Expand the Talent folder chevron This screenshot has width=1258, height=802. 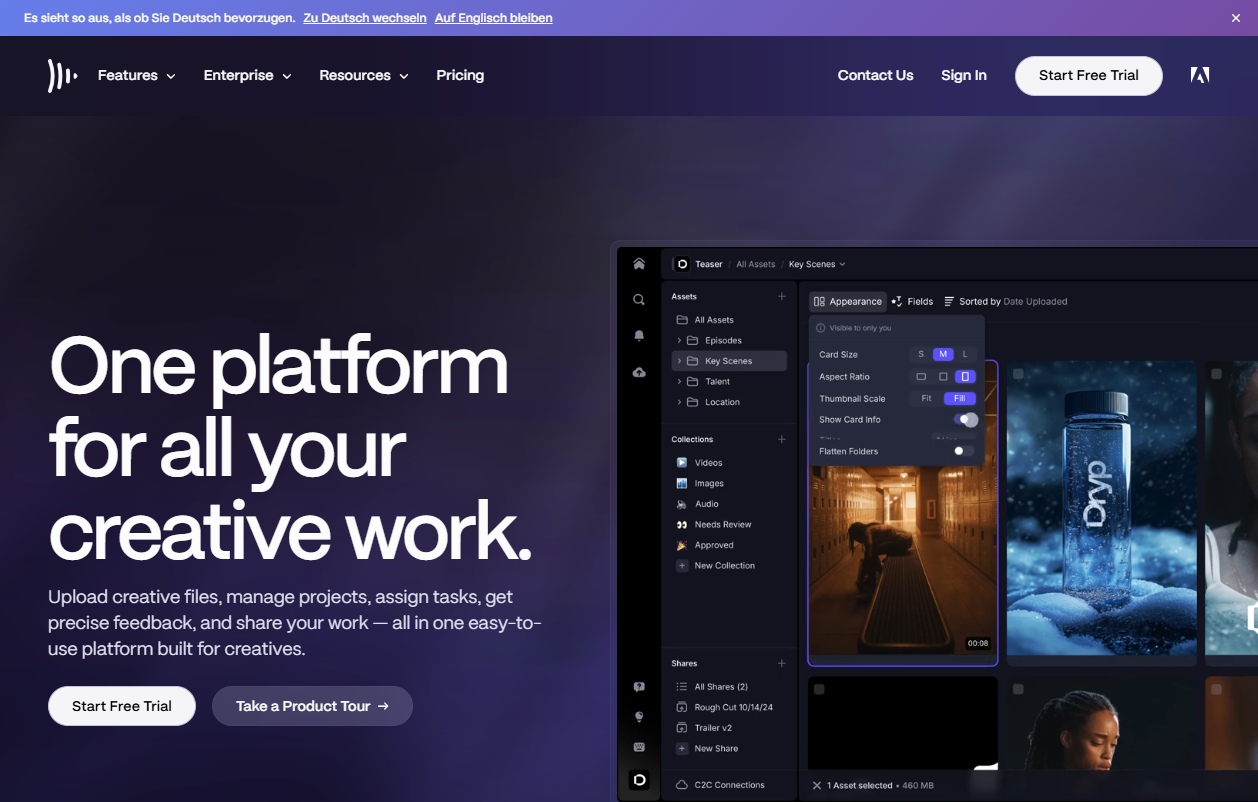tap(680, 382)
